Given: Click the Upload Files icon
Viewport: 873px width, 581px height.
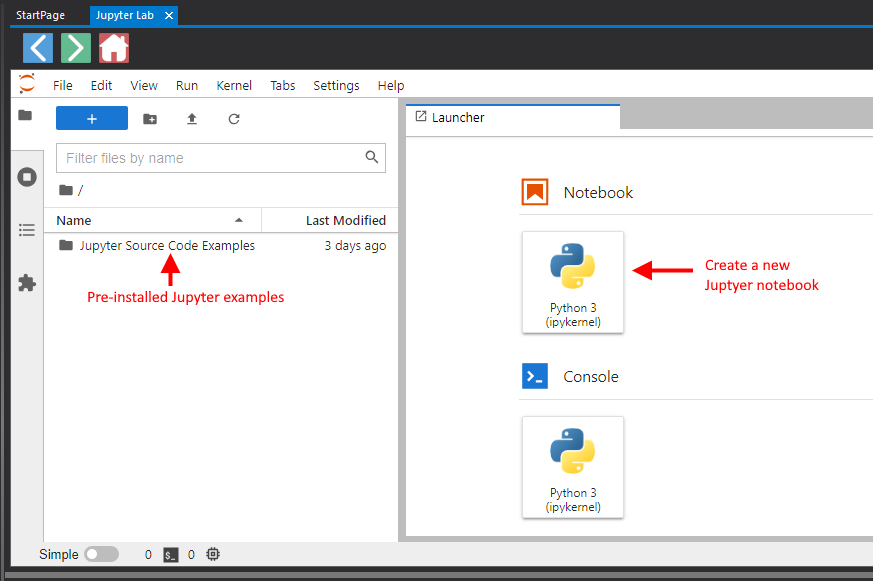Looking at the screenshot, I should (192, 119).
